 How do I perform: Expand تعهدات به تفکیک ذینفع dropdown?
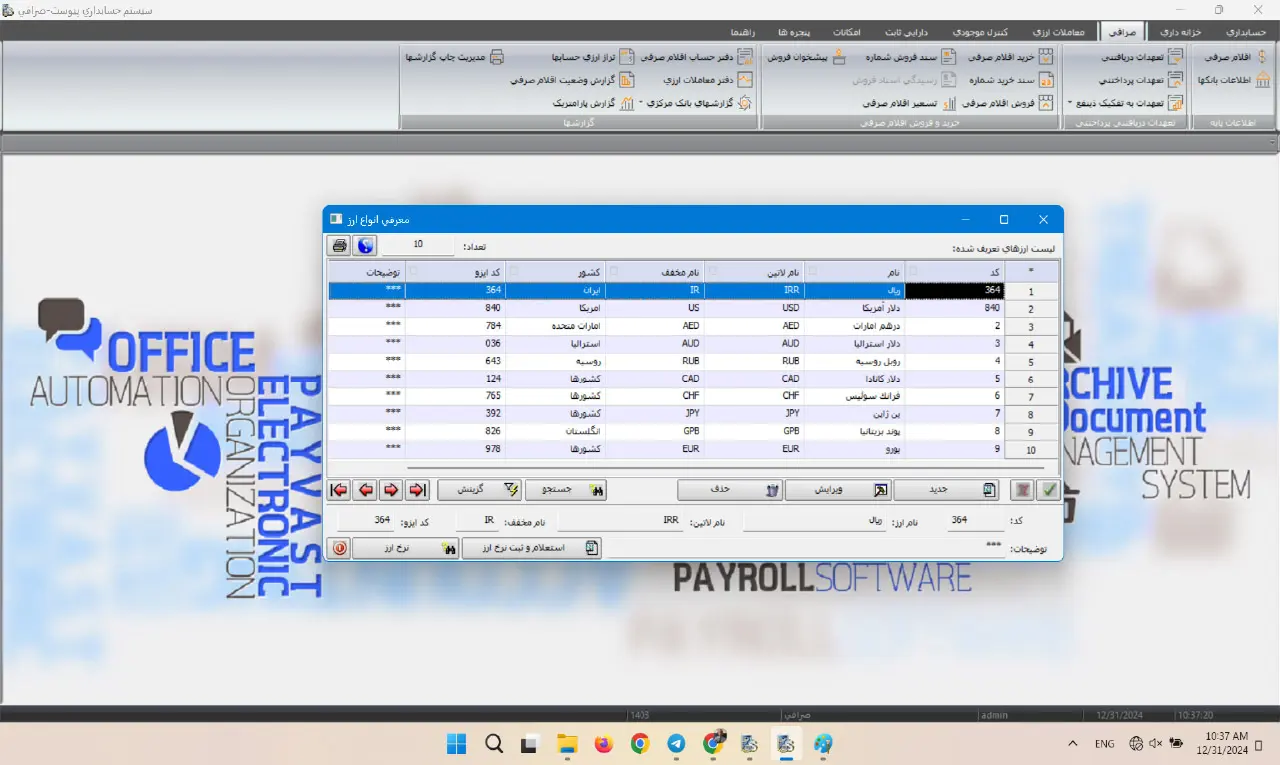pyautogui.click(x=1070, y=103)
